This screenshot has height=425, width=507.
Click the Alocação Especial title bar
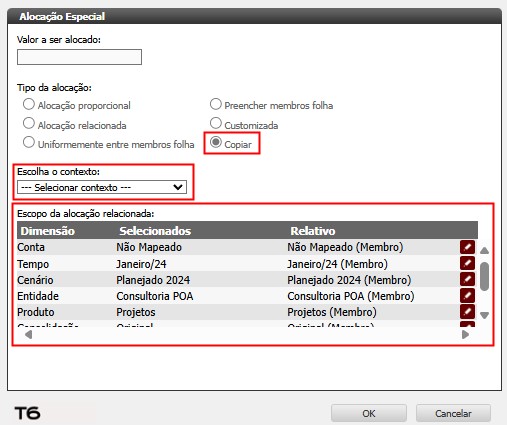pyautogui.click(x=254, y=16)
